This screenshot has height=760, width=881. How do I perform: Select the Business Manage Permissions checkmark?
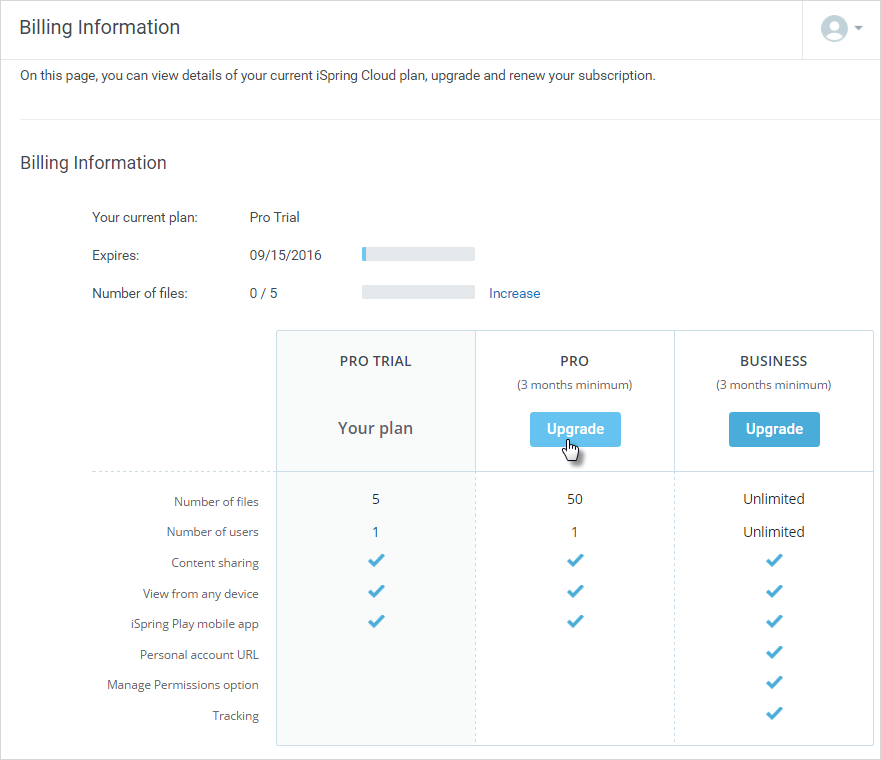(774, 682)
